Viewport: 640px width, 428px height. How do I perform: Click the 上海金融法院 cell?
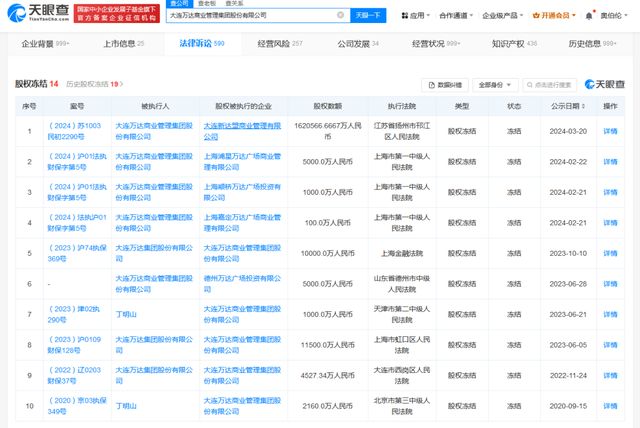click(402, 253)
